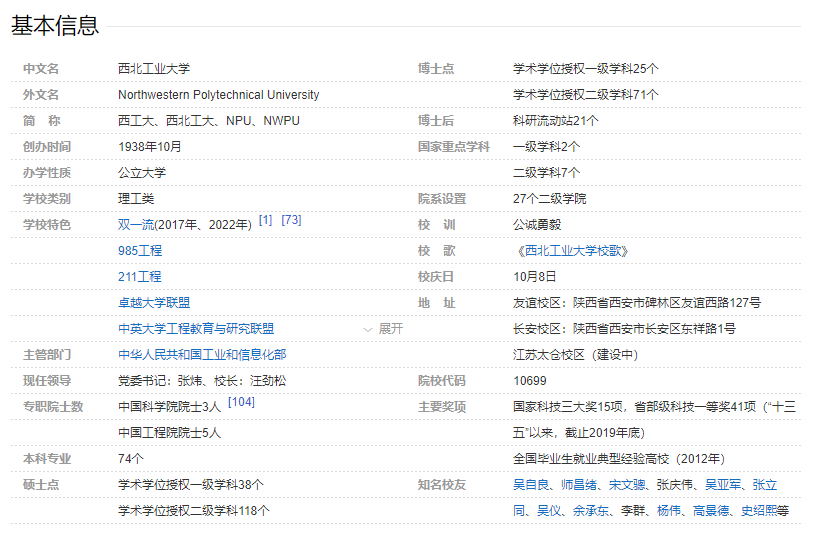Click the alumnus link 杨伟

point(669,510)
